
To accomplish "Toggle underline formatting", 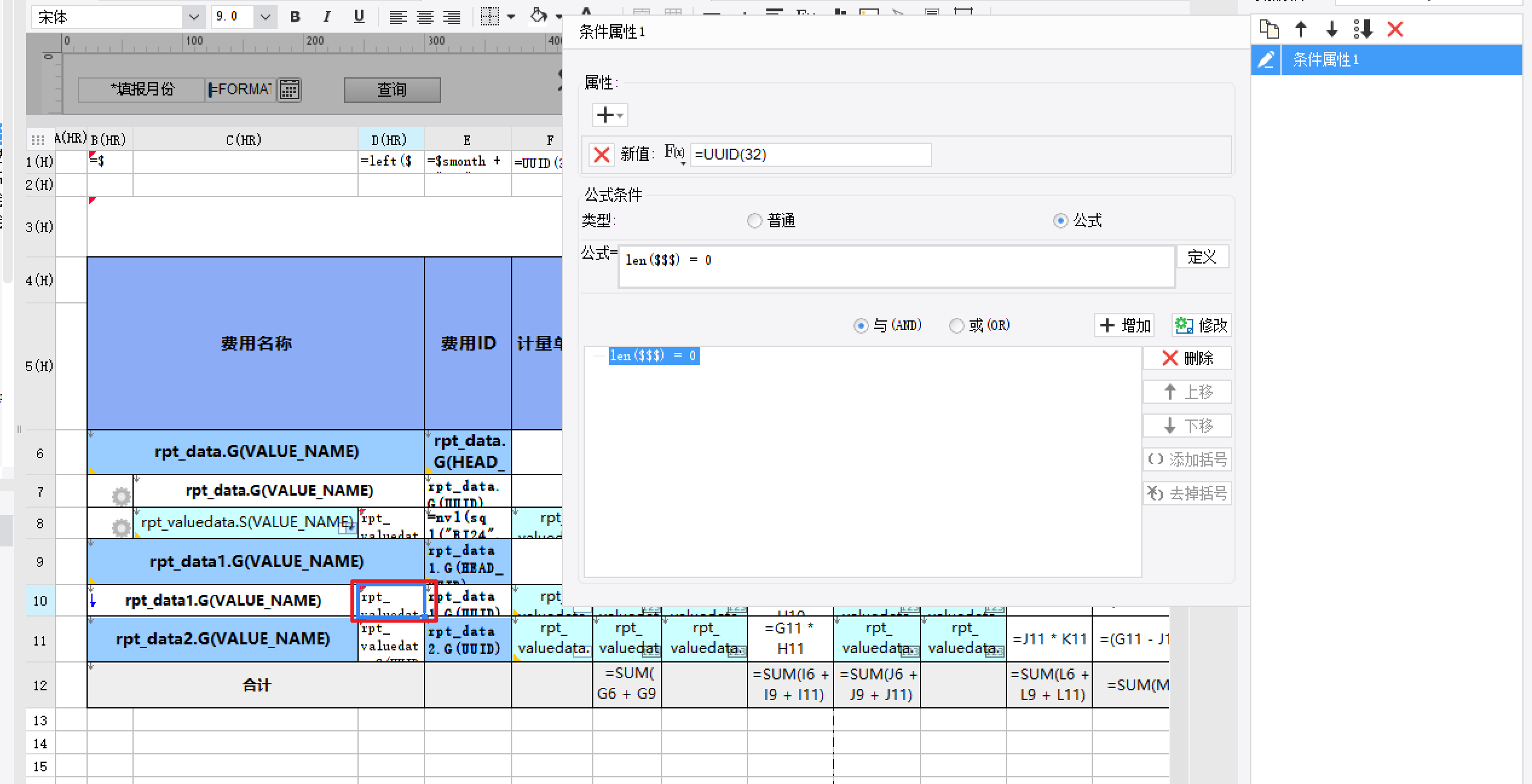I will (359, 16).
